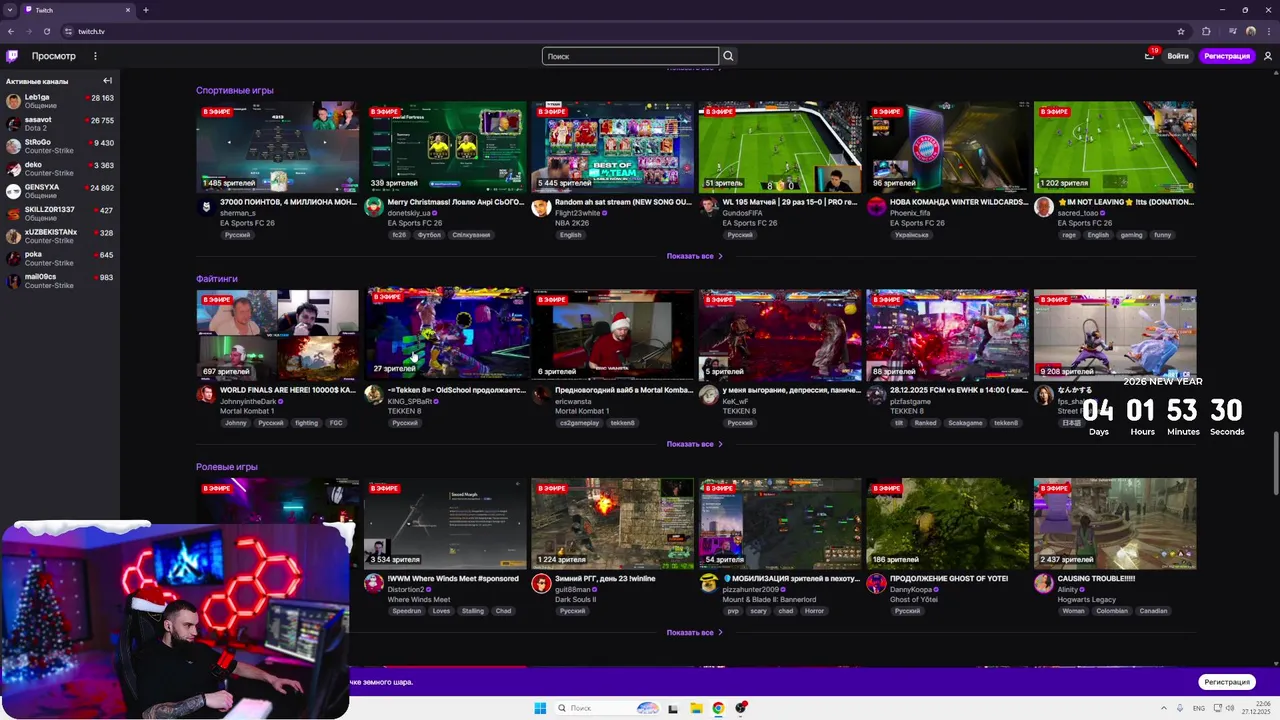Open Chrome from the taskbar
The image size is (1280, 720).
coord(718,708)
